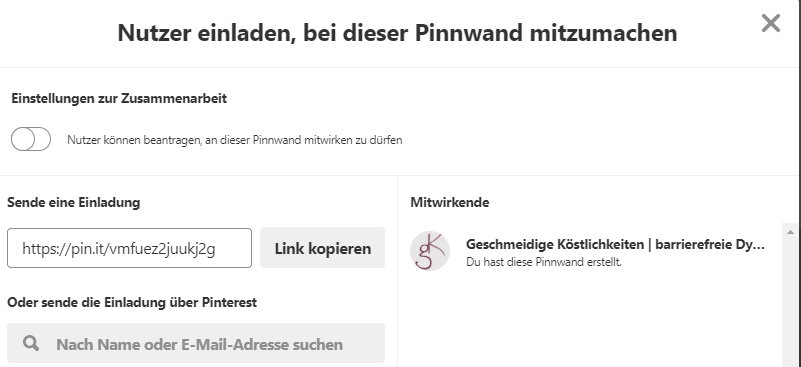Click the Mitwirkende list scroll-up arrow
The height and width of the screenshot is (367, 801).
[790, 231]
